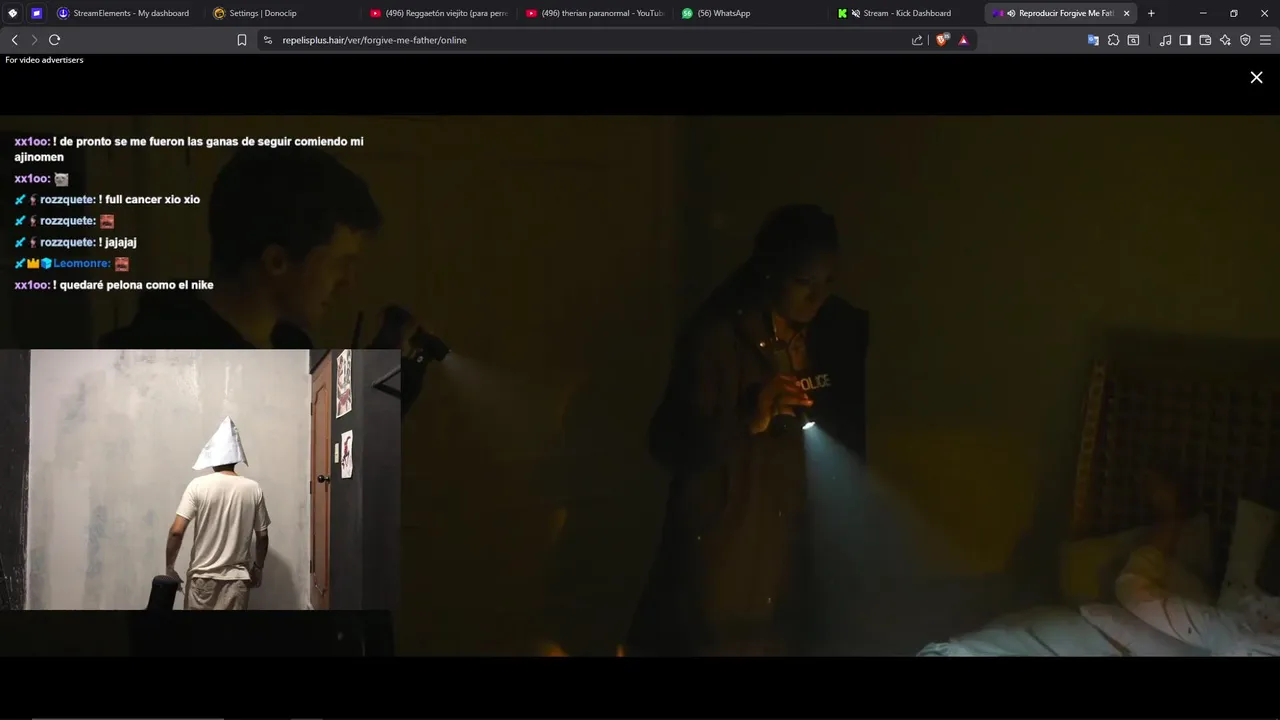Screen dimensions: 1280x720
Task: Click the purple pinned tab icon
Action: pos(37,13)
